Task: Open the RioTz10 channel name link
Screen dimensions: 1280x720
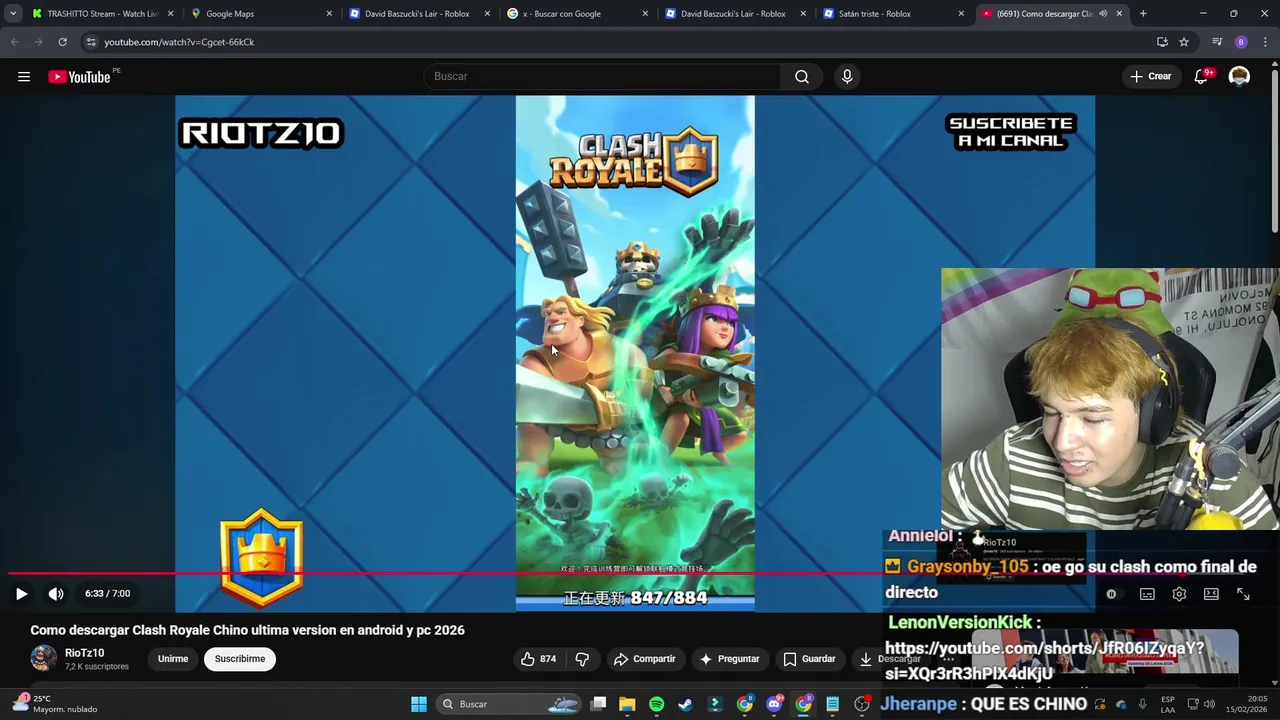Action: point(84,653)
